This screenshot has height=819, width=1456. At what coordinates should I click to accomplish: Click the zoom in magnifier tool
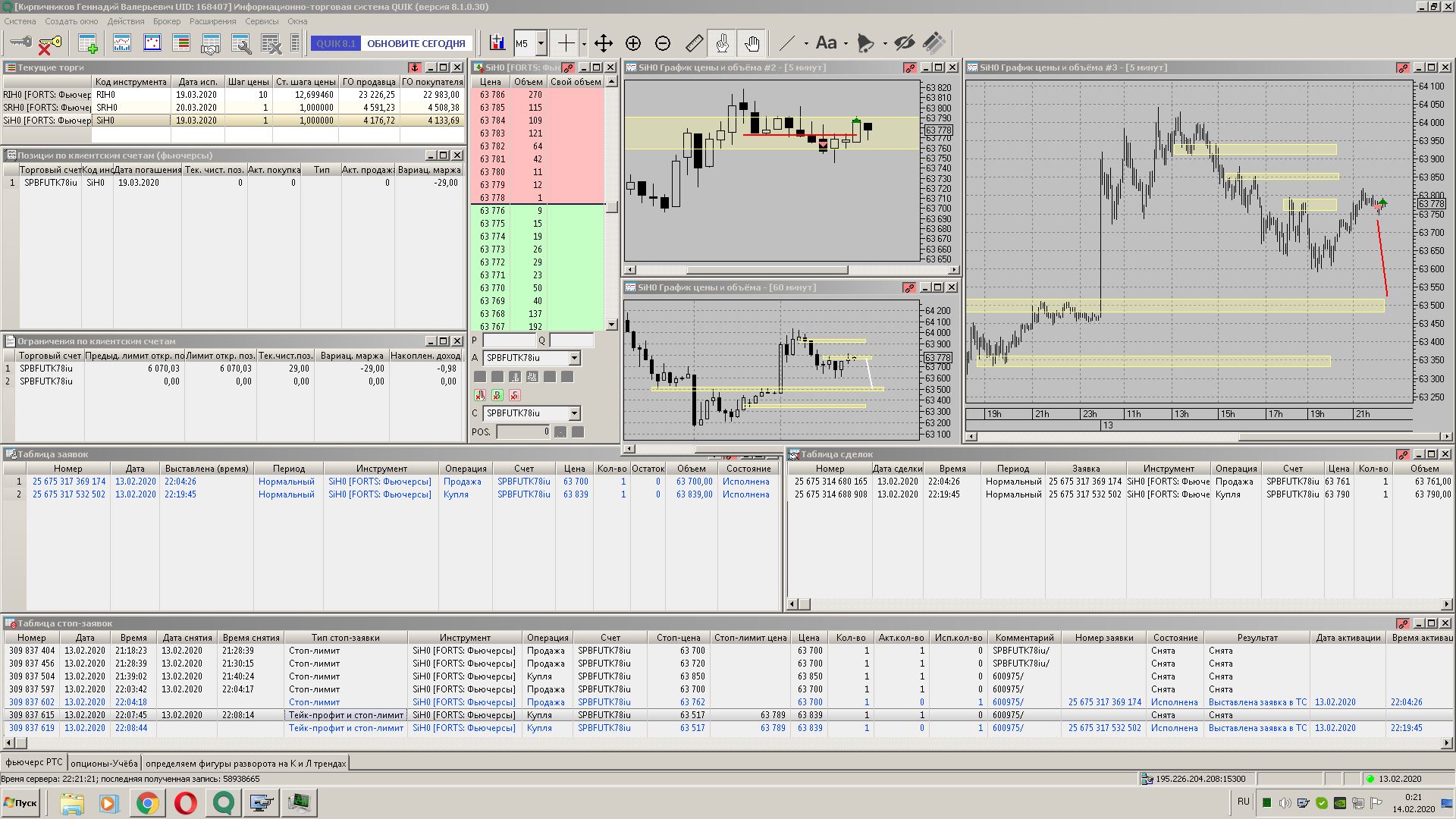633,43
